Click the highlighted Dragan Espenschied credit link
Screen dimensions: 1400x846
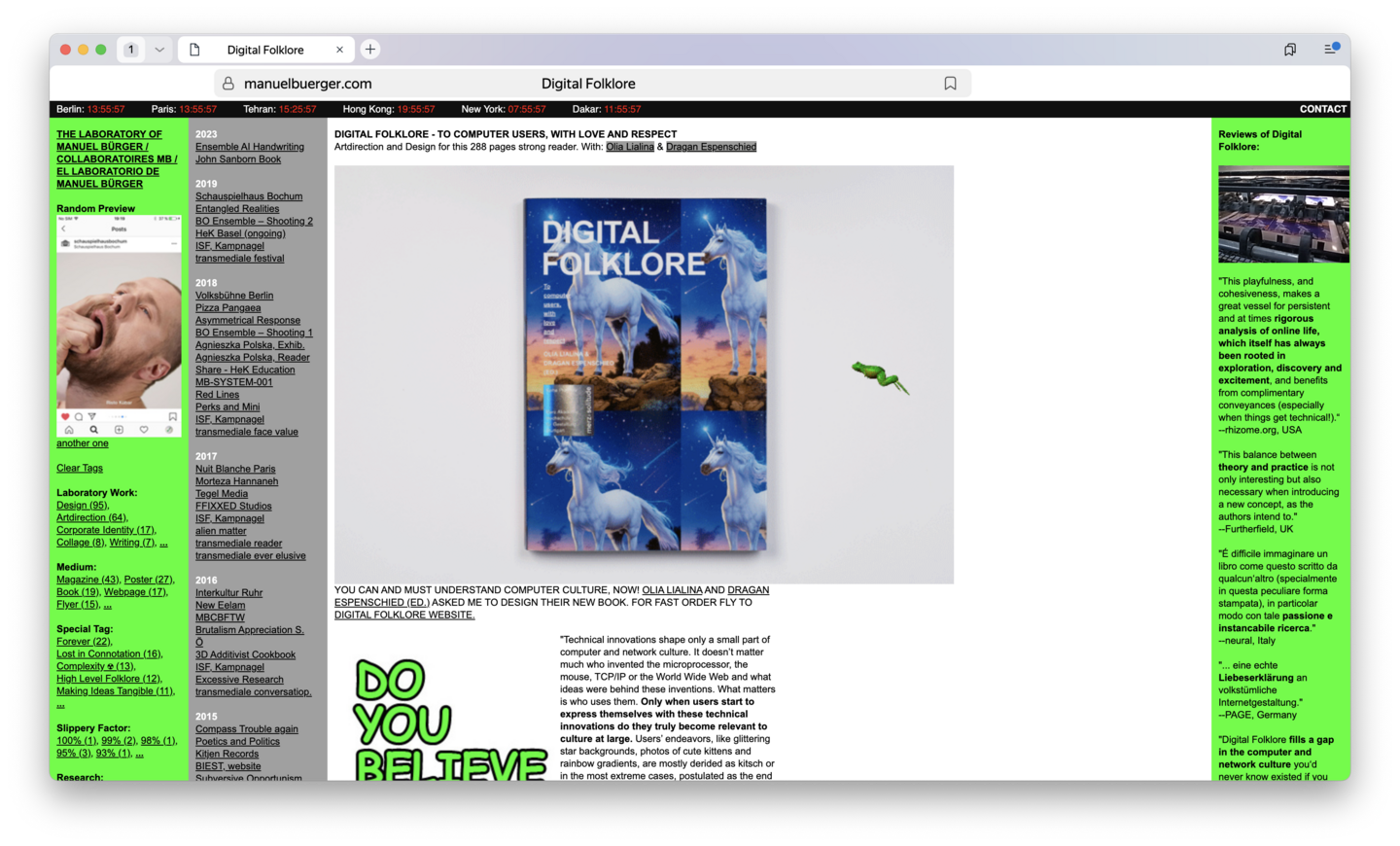click(711, 147)
